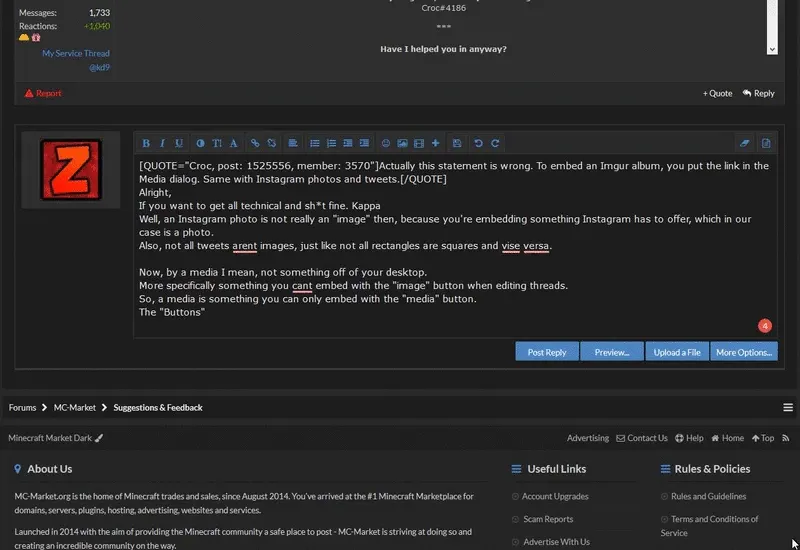
Task: Insert an ordered numbered list
Action: point(331,143)
